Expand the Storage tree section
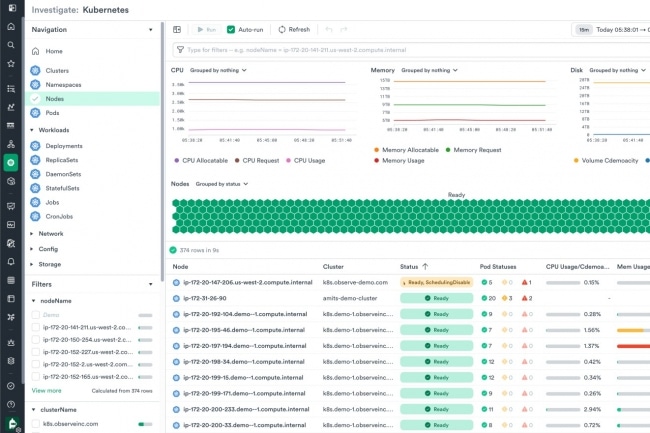Viewport: 650px width, 433px height. [x=32, y=264]
